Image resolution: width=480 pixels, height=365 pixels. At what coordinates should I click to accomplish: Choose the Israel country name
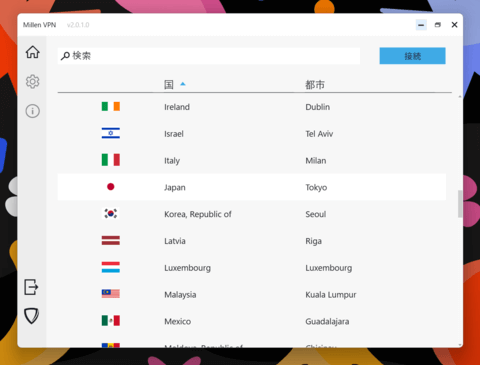pyautogui.click(x=174, y=134)
